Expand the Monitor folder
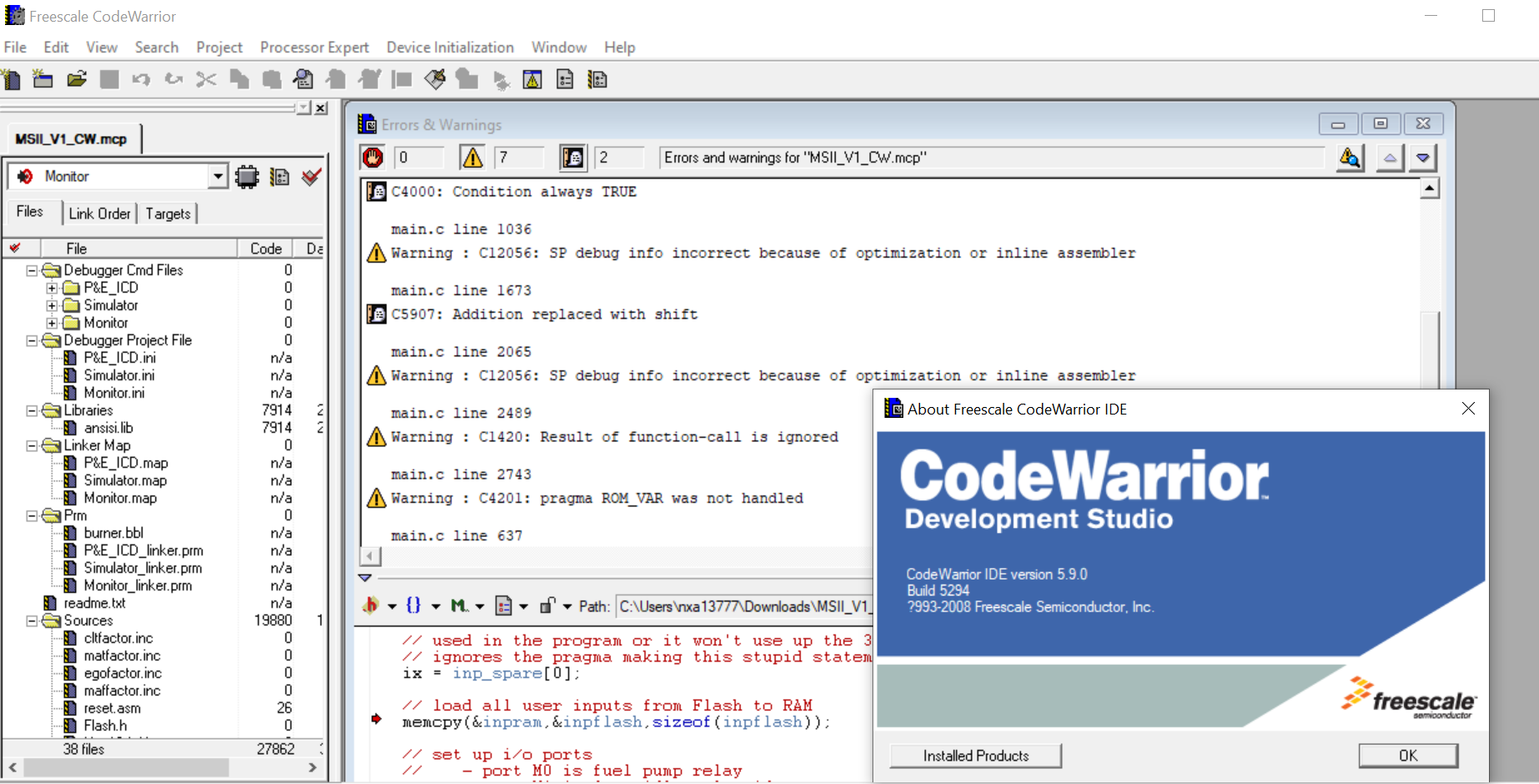This screenshot has height=784, width=1539. pyautogui.click(x=52, y=323)
